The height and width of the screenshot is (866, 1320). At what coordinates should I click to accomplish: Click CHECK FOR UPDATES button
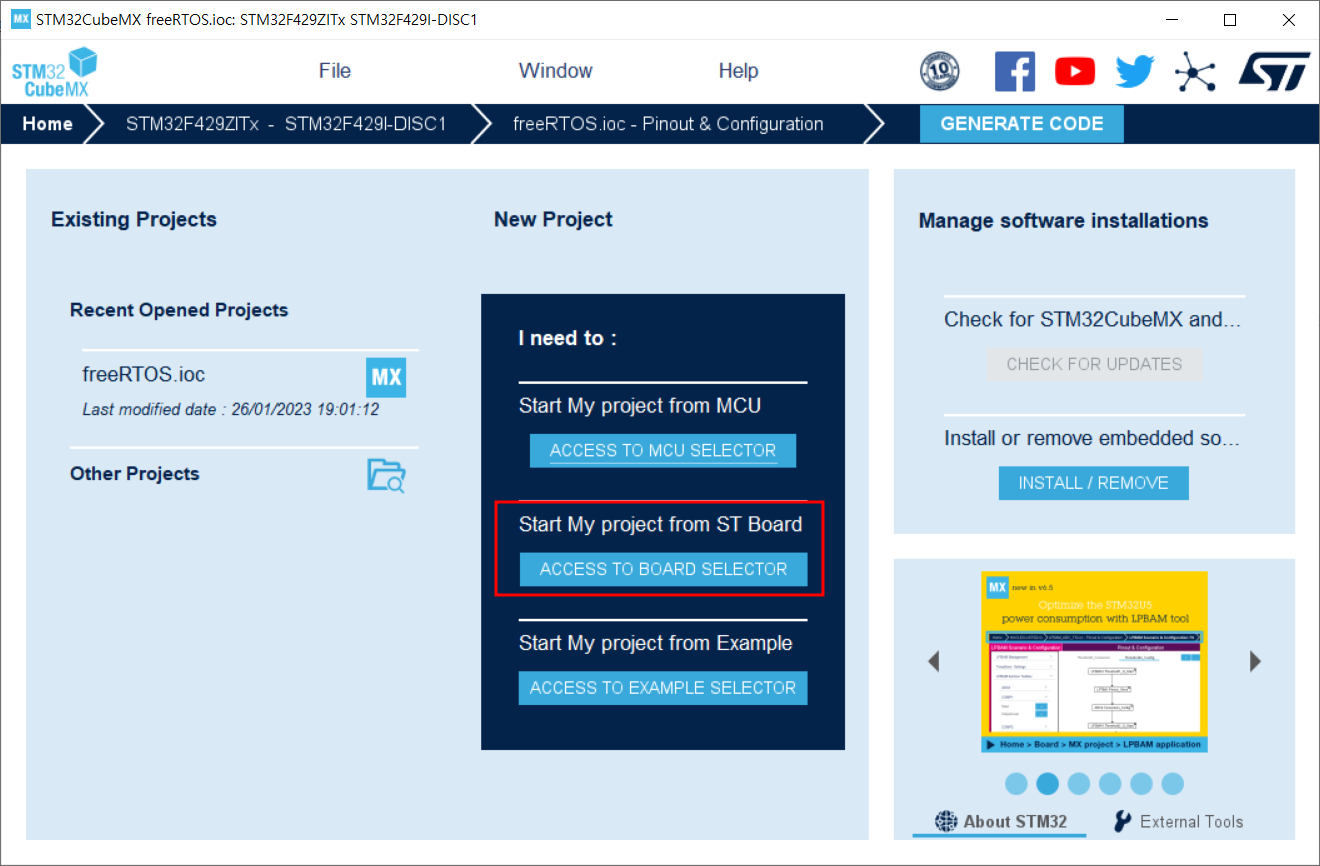pyautogui.click(x=1094, y=364)
